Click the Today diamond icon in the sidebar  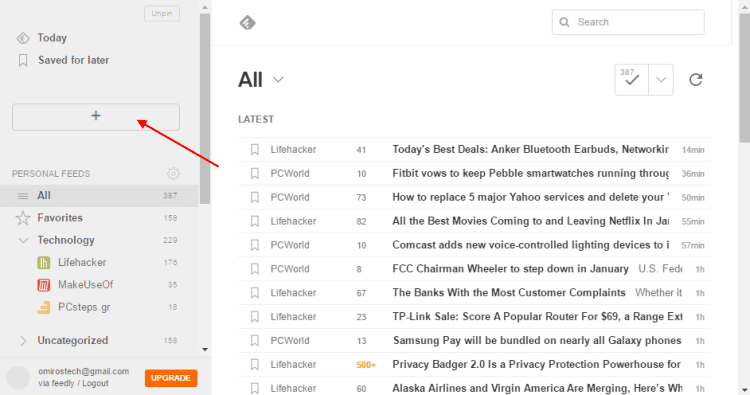click(x=23, y=38)
